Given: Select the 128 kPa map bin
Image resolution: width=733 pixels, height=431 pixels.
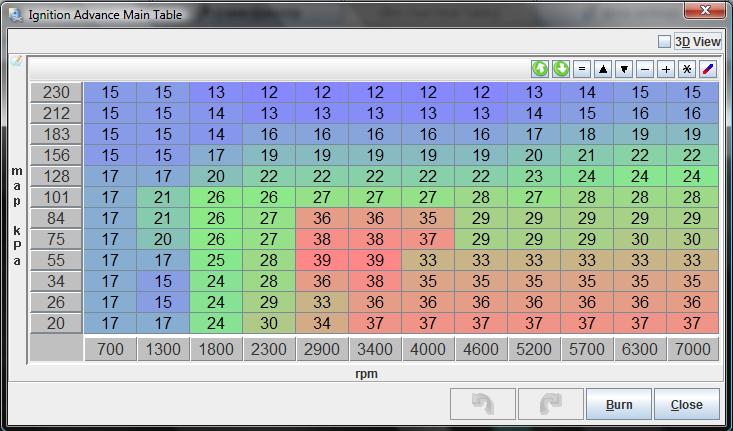Looking at the screenshot, I should point(56,177).
